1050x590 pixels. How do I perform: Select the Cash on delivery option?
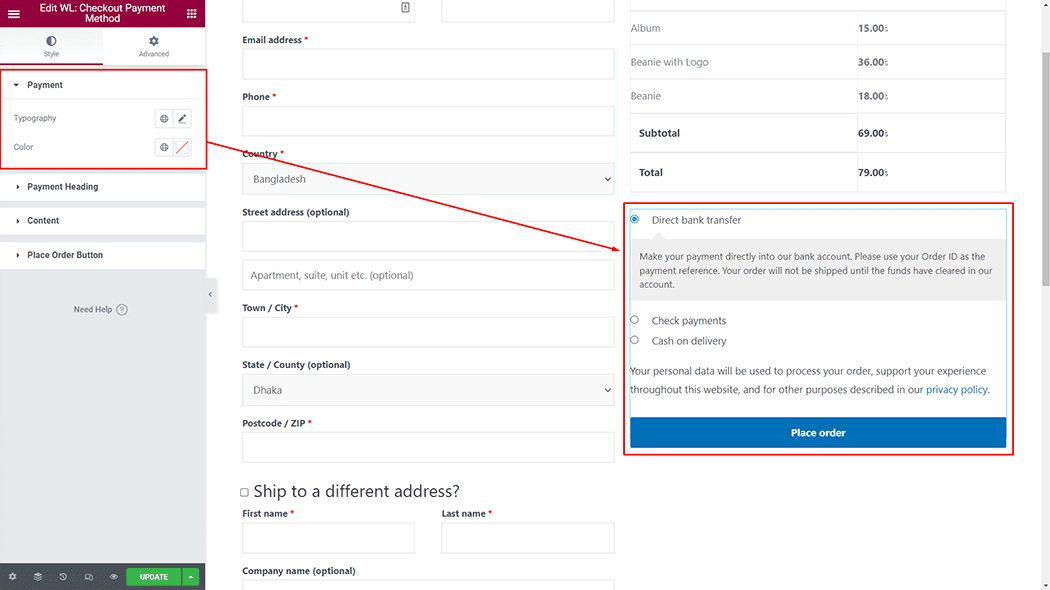coord(635,340)
